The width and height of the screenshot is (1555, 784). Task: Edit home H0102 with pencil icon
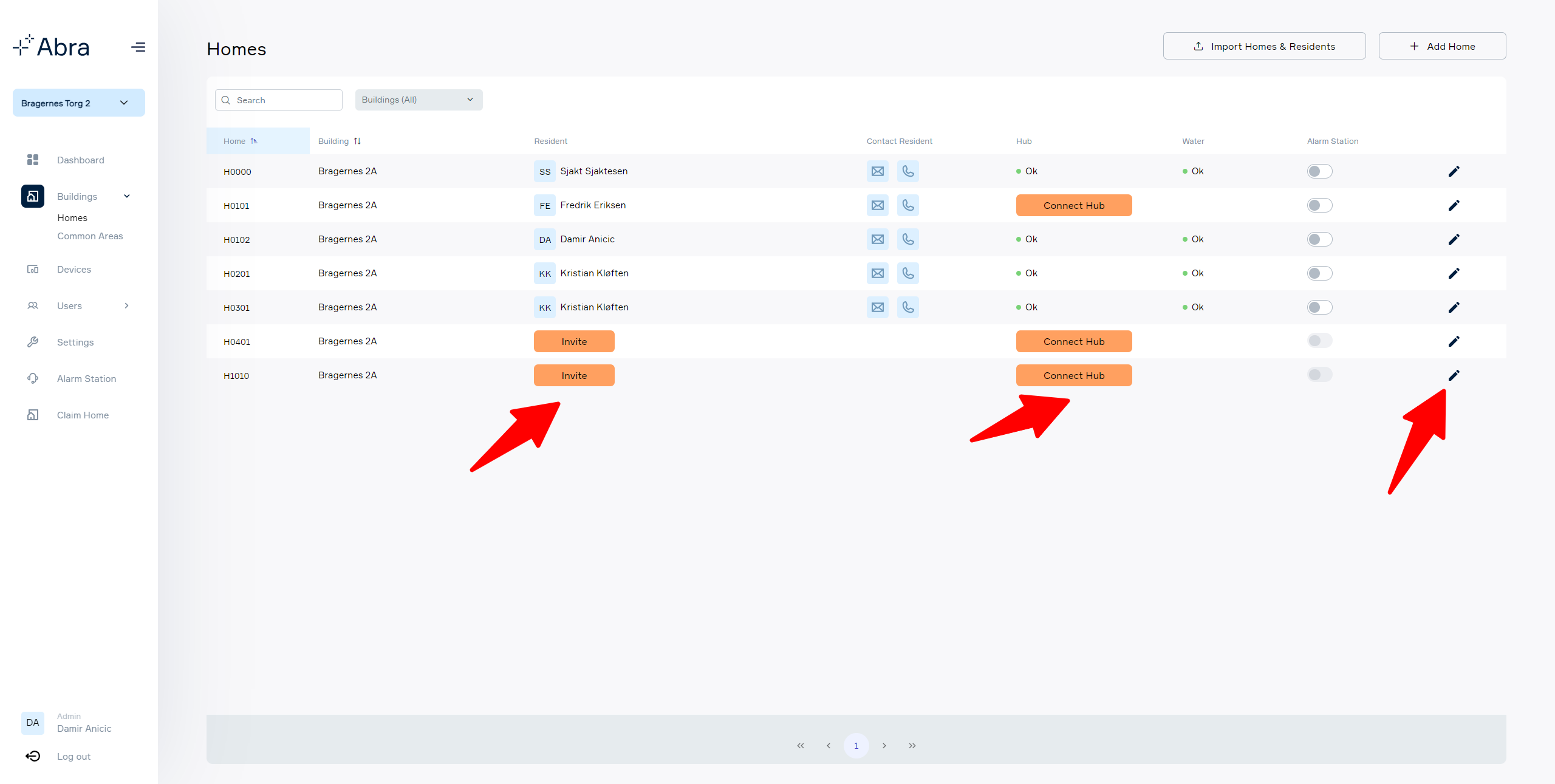(1454, 239)
